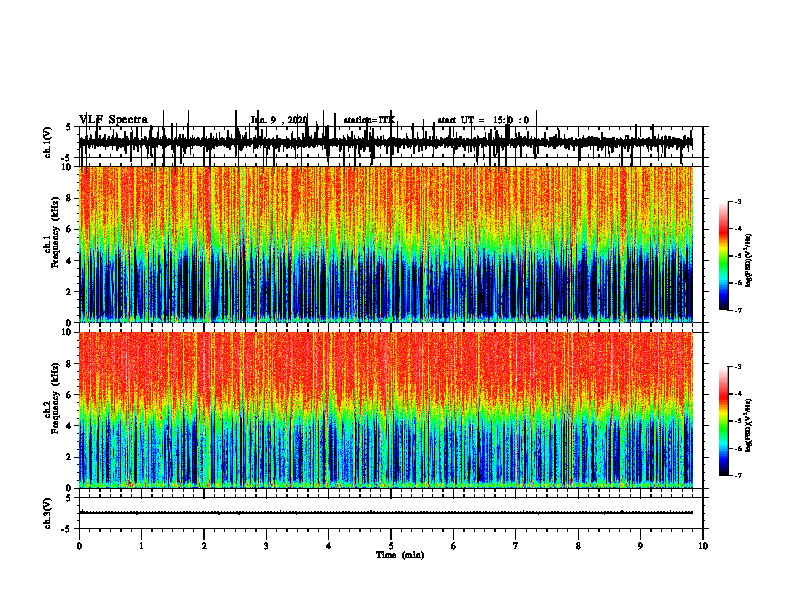
Task: Click the "Jan. 9, 2020" date label
Action: (279, 120)
